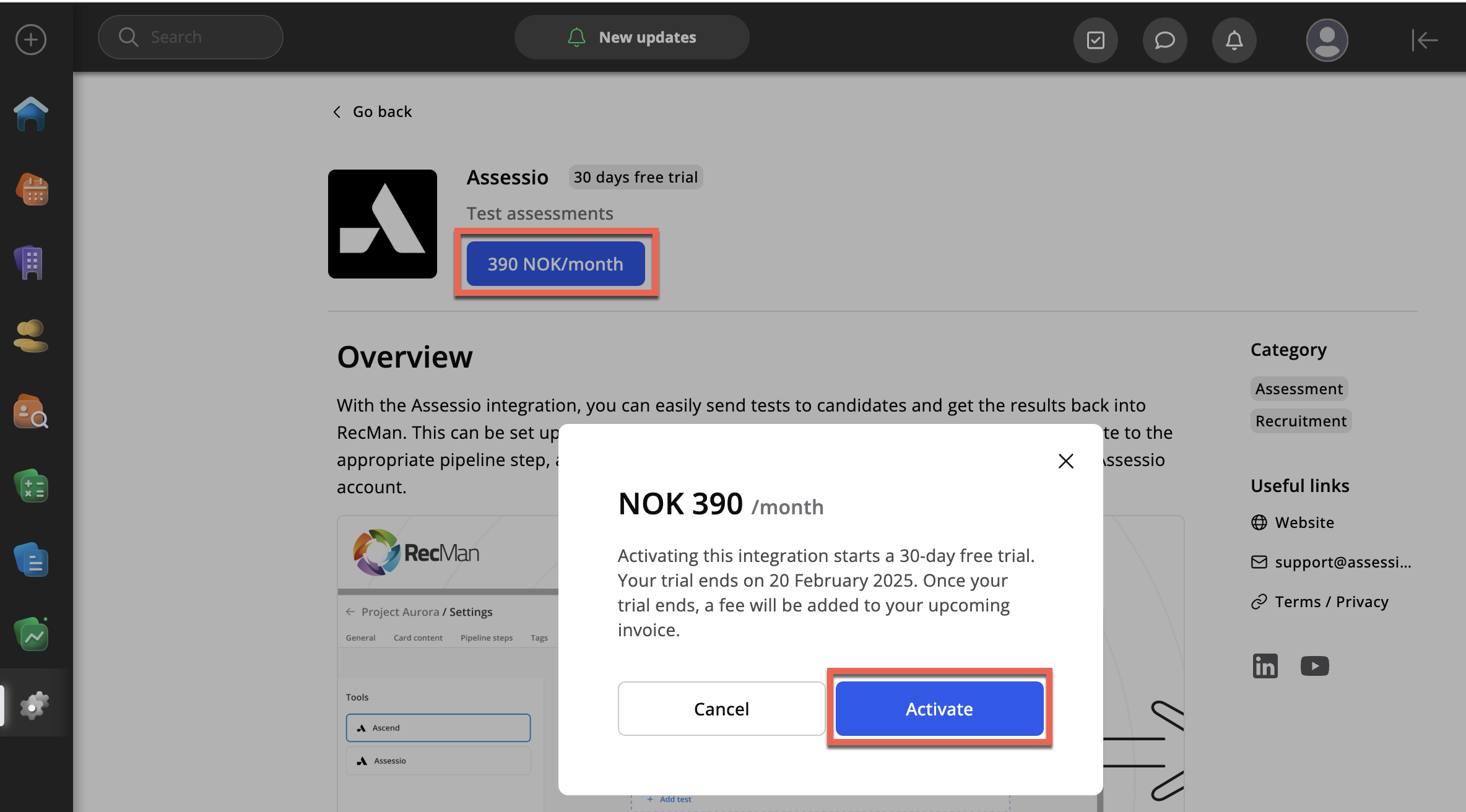Open the settings gear icon in sidebar
1466x812 pixels.
pos(33,706)
